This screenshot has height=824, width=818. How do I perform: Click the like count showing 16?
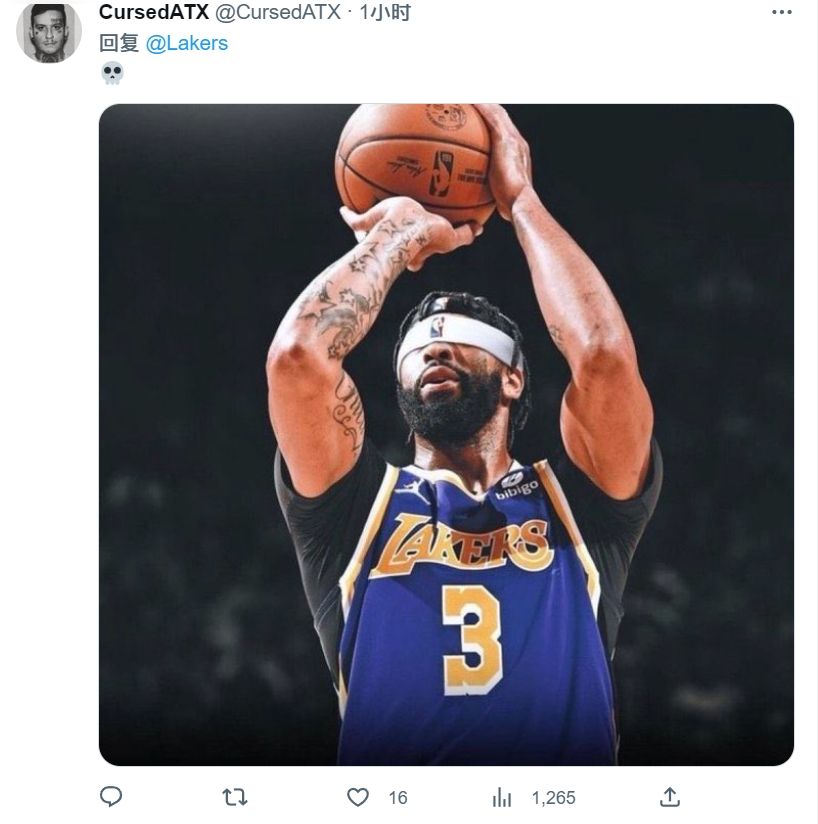(x=398, y=798)
